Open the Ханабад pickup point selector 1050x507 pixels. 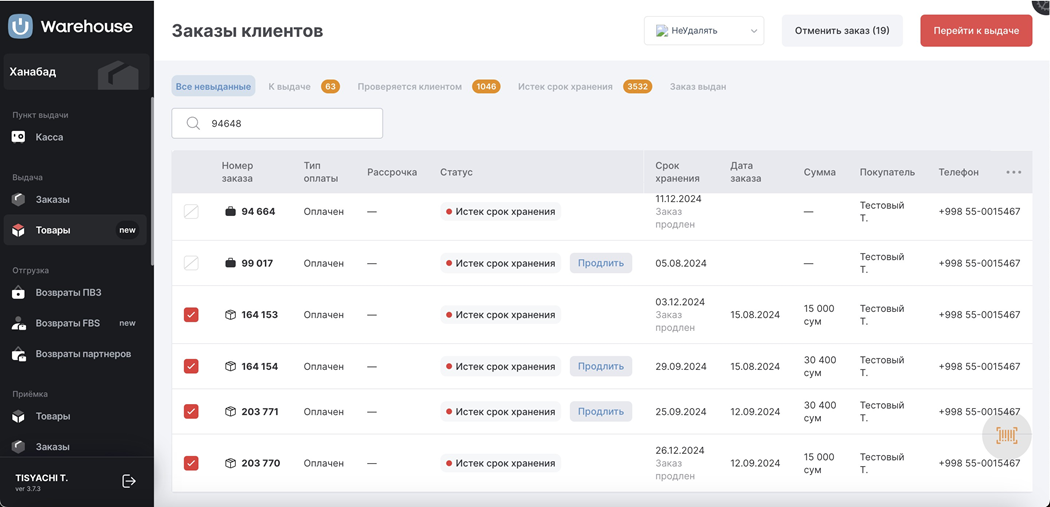75,72
